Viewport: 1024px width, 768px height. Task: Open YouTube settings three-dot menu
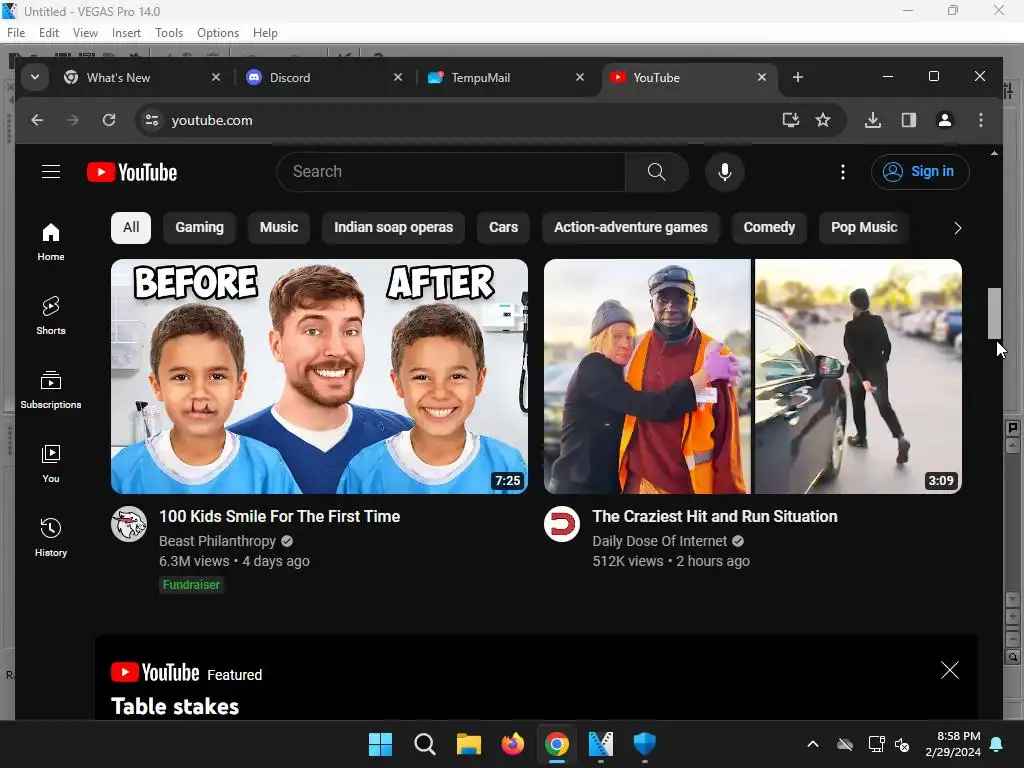tap(842, 172)
